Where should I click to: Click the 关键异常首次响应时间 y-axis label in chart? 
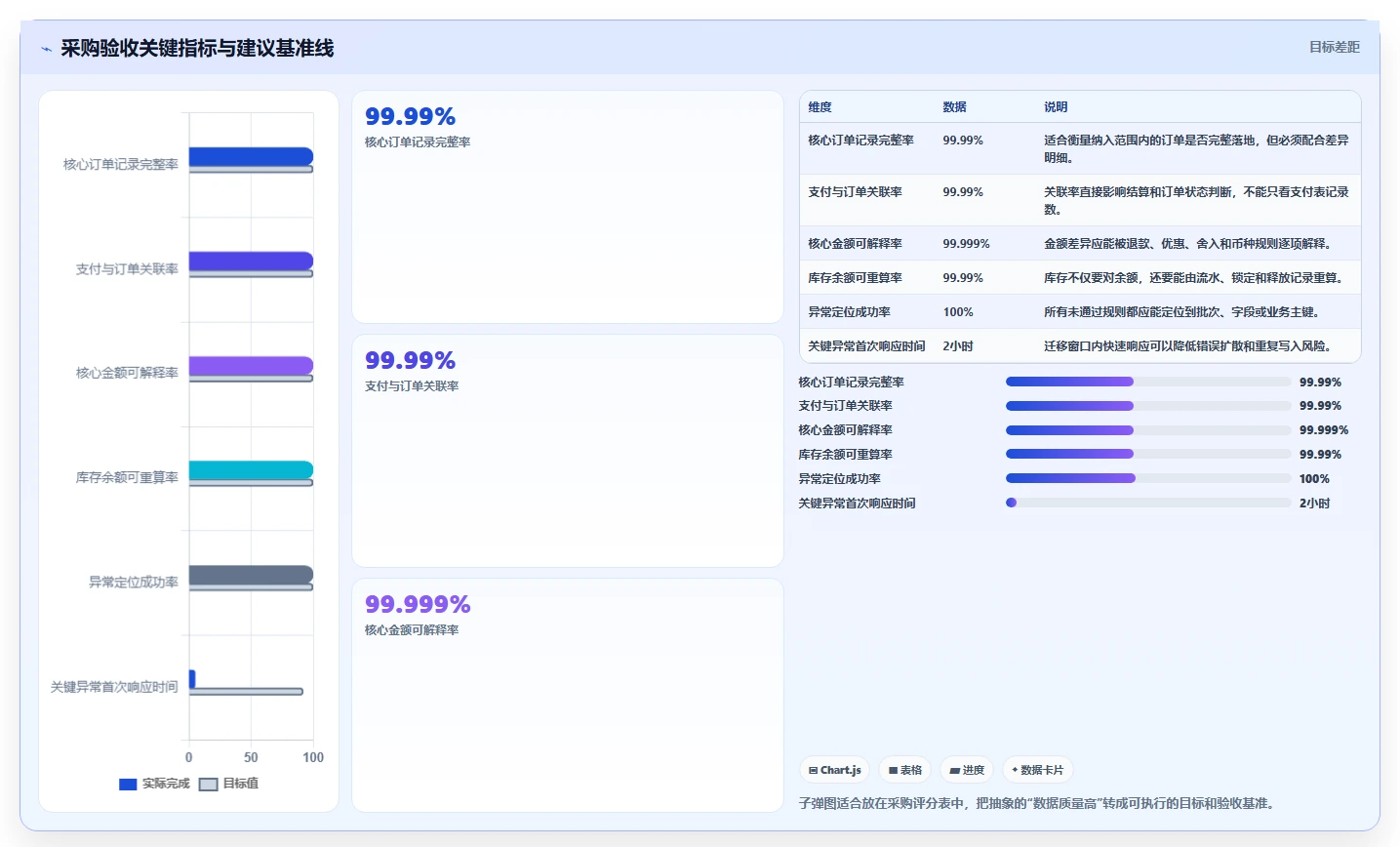tap(114, 687)
